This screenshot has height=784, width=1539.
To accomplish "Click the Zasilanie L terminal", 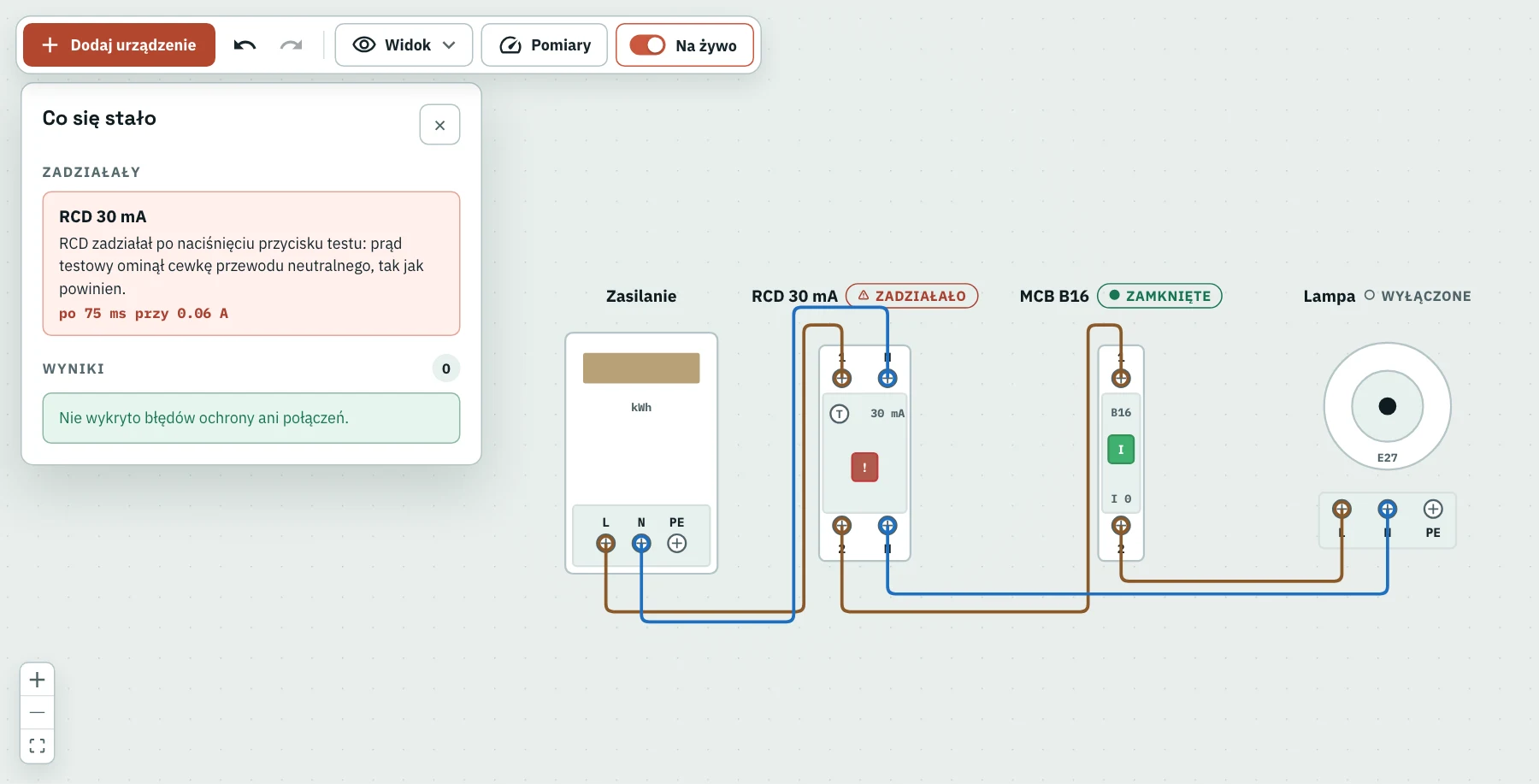I will coord(605,543).
